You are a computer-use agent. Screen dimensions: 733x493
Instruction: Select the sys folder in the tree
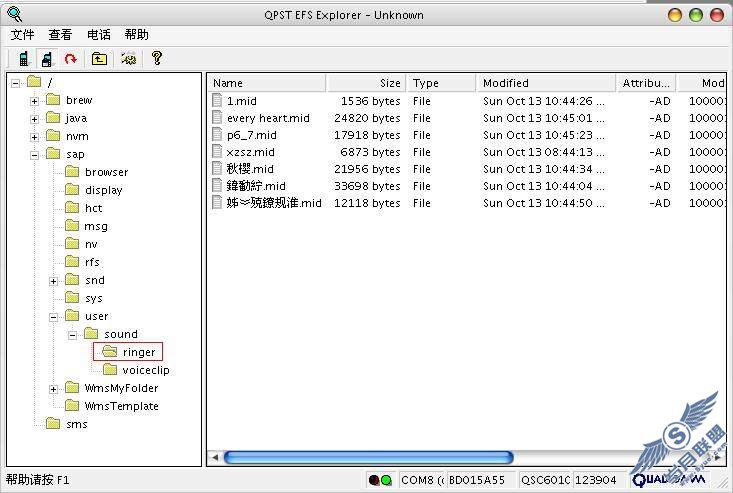(x=93, y=298)
